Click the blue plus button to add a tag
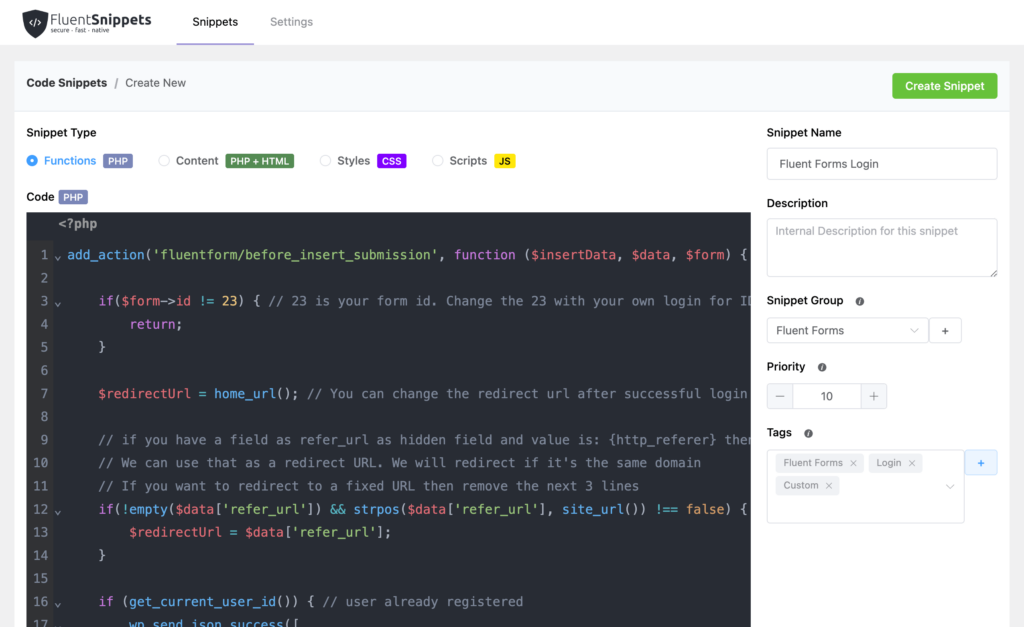Viewport: 1024px width, 627px height. 981,462
